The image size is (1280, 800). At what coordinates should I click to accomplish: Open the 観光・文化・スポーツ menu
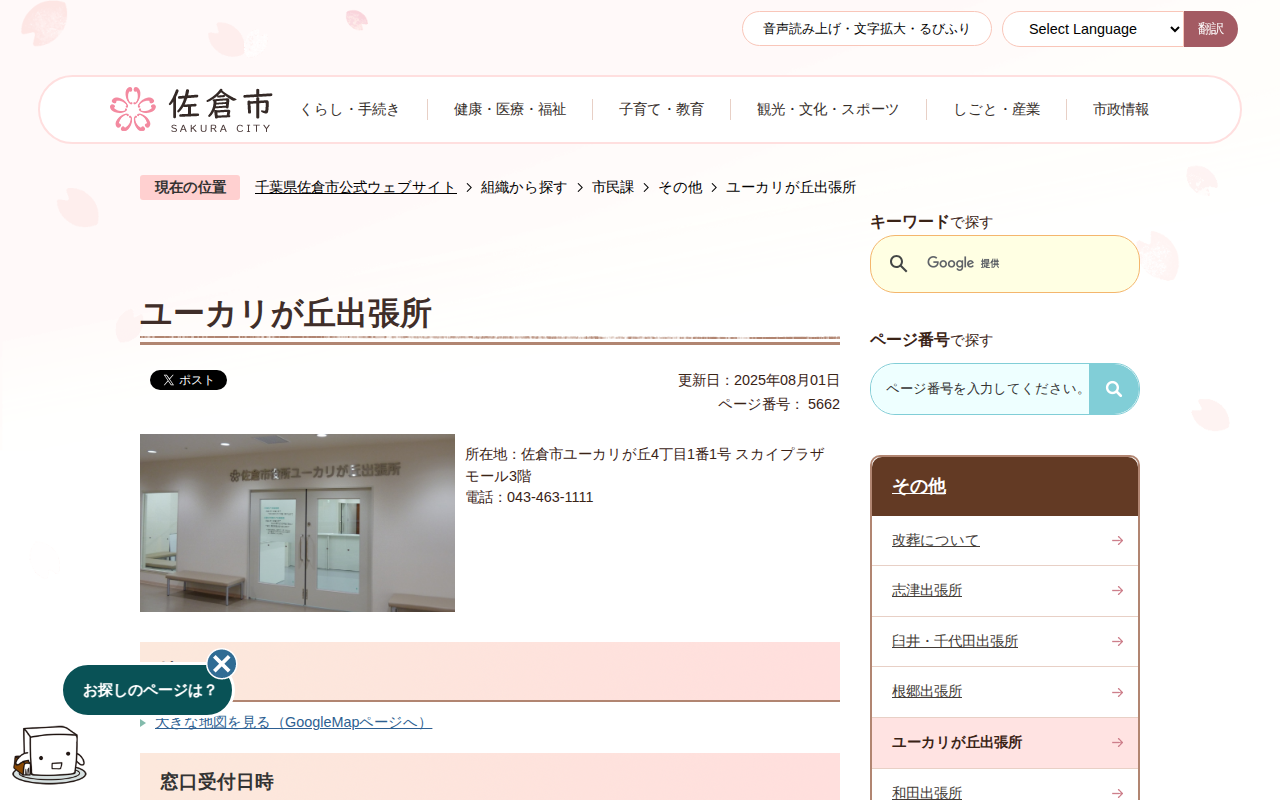[828, 109]
